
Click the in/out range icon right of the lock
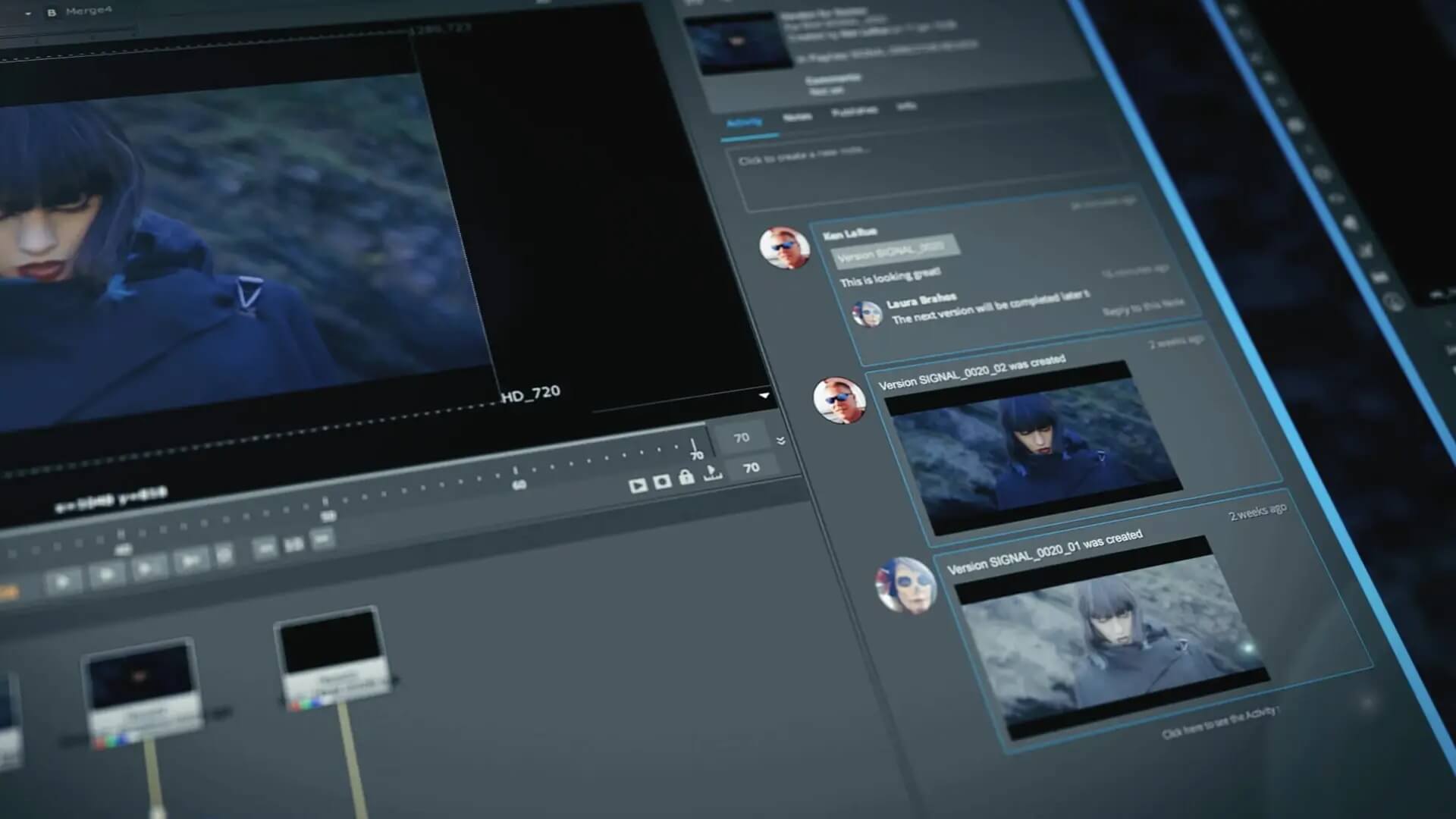point(713,473)
